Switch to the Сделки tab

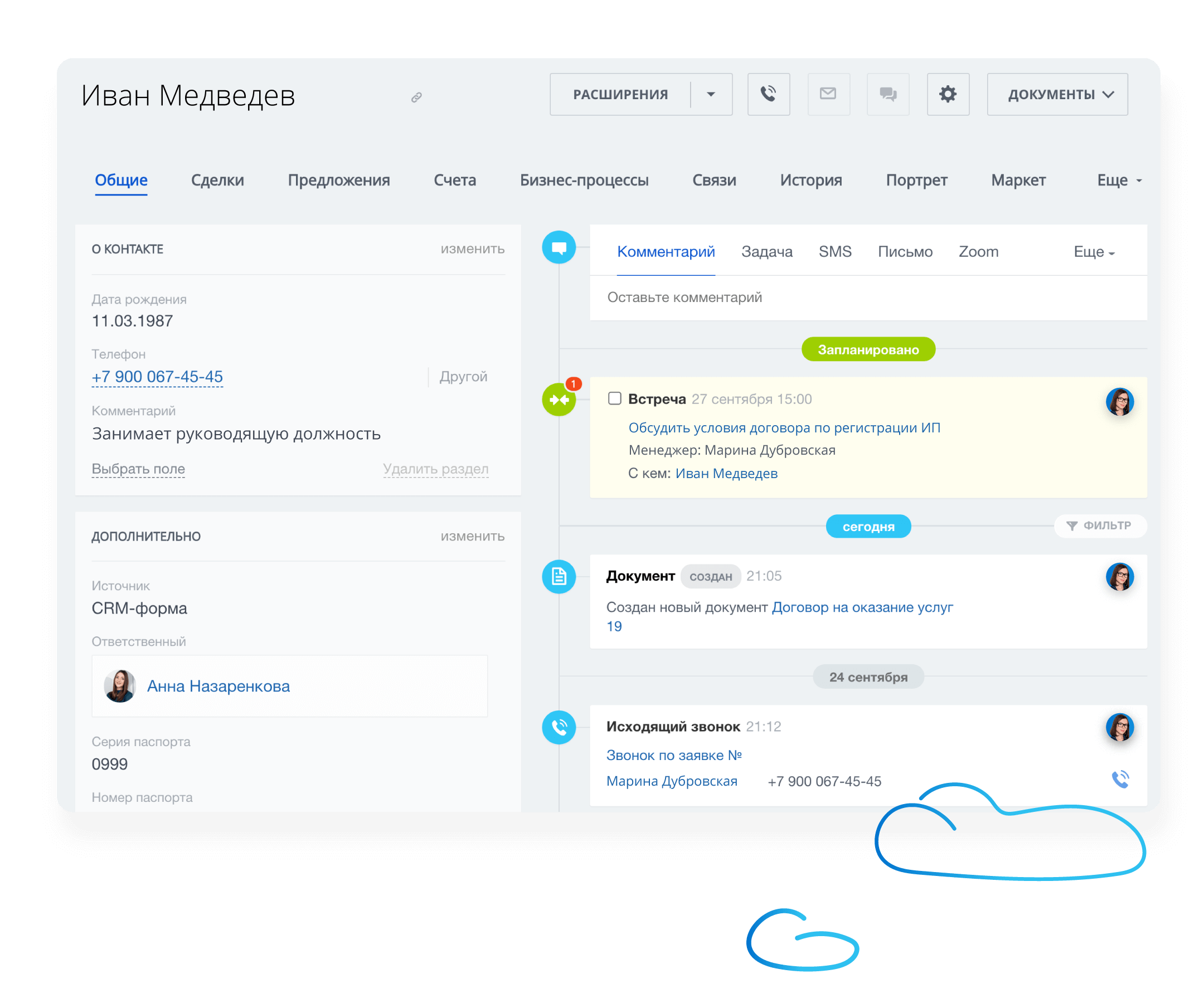coord(217,181)
